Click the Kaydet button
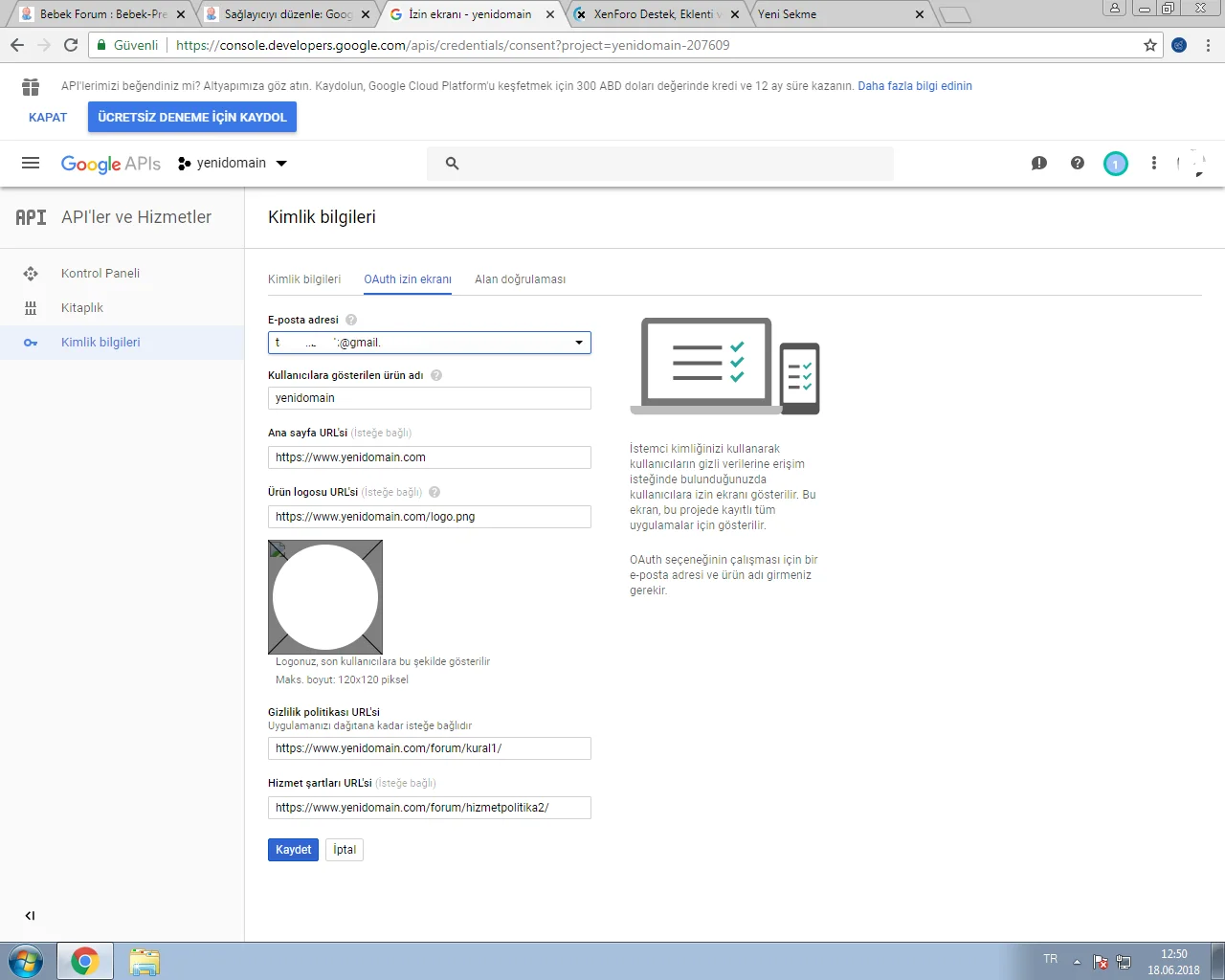Image resolution: width=1225 pixels, height=980 pixels. 292,849
